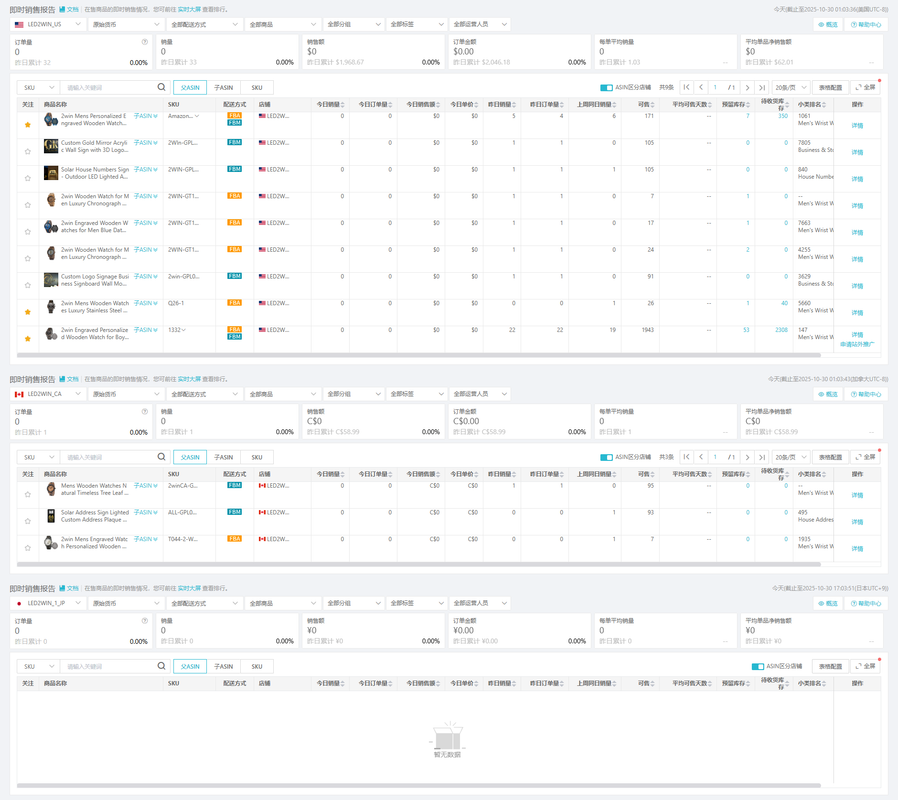
Task: Open 全屏 fullscreen in the LED2WIN_US table
Action: tap(865, 87)
